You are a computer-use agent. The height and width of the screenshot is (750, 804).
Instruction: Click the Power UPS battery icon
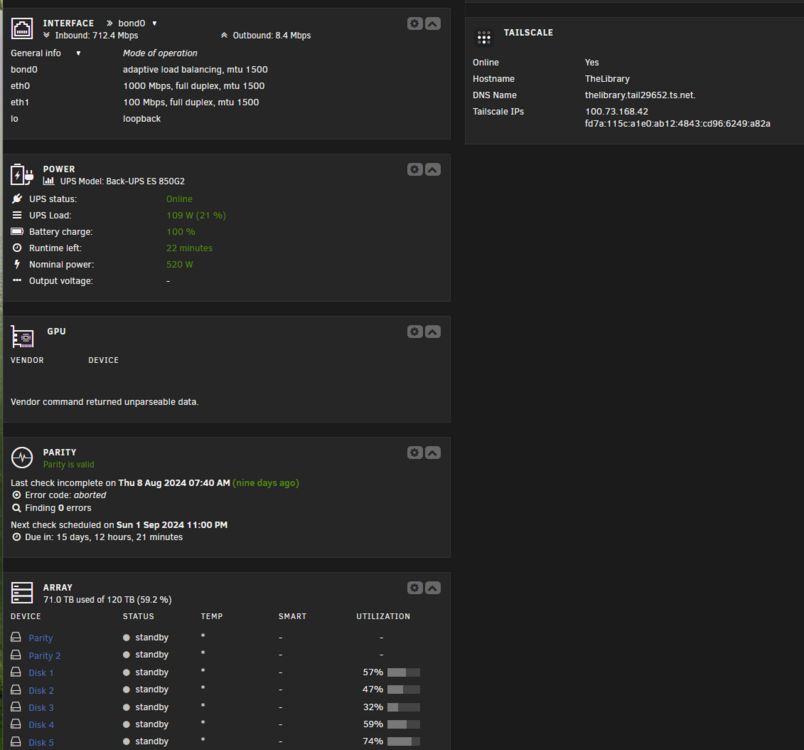click(22, 175)
